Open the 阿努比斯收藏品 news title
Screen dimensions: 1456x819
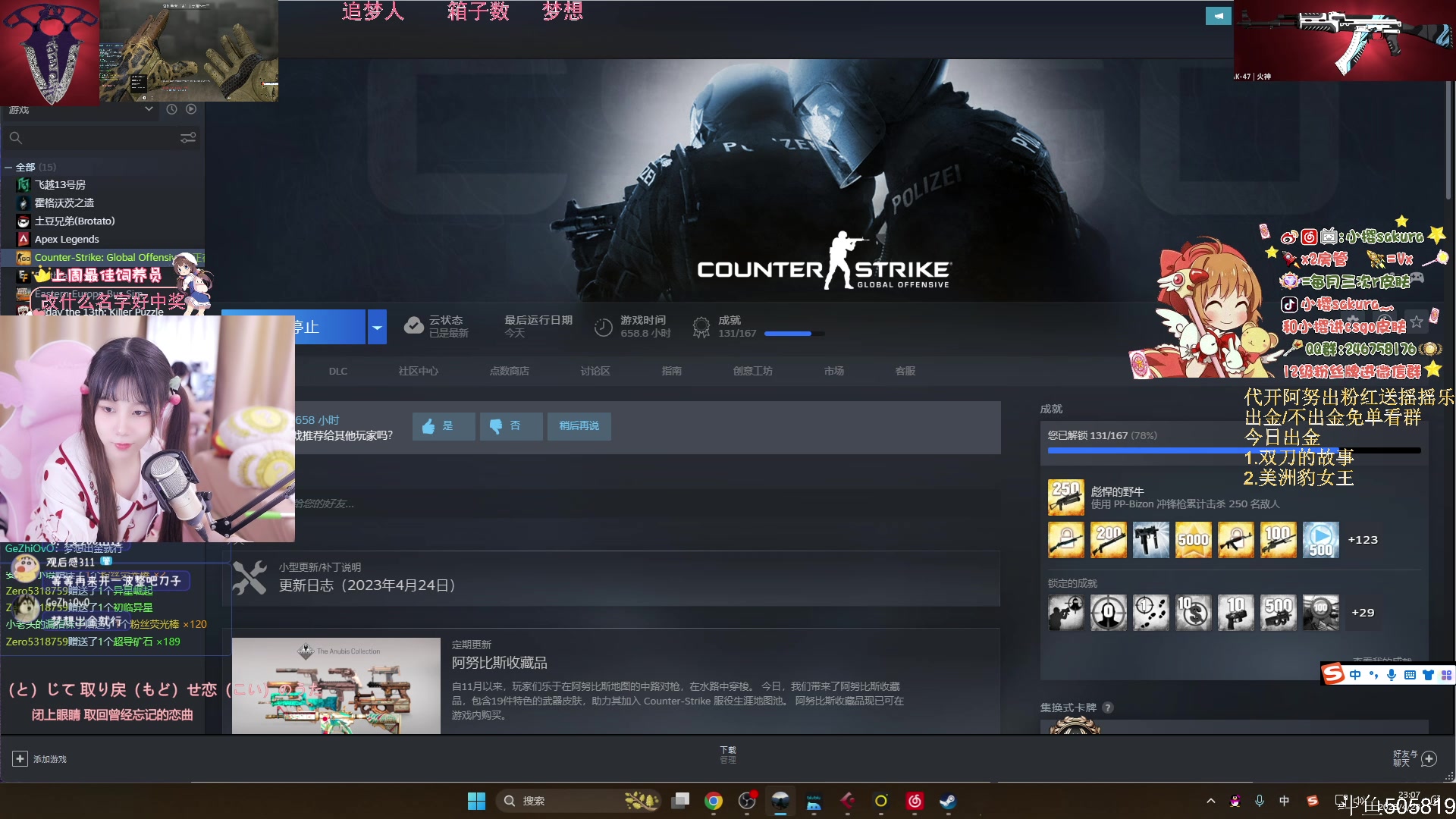tap(500, 663)
